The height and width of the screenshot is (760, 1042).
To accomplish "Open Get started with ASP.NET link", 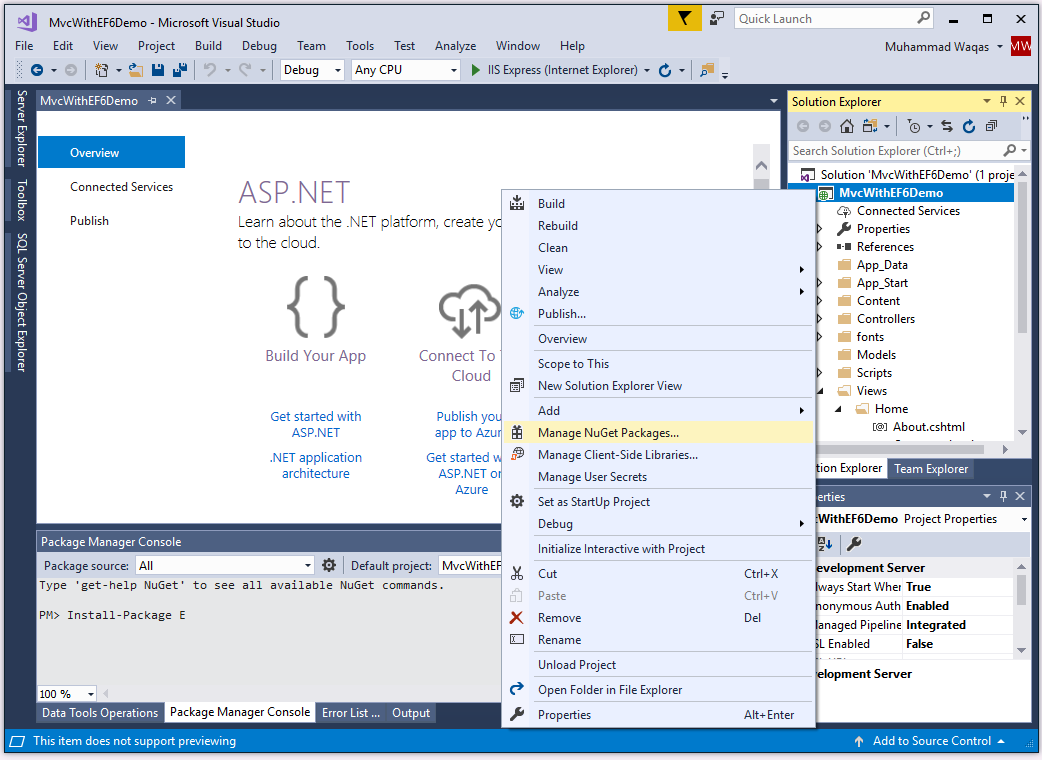I will [x=316, y=425].
